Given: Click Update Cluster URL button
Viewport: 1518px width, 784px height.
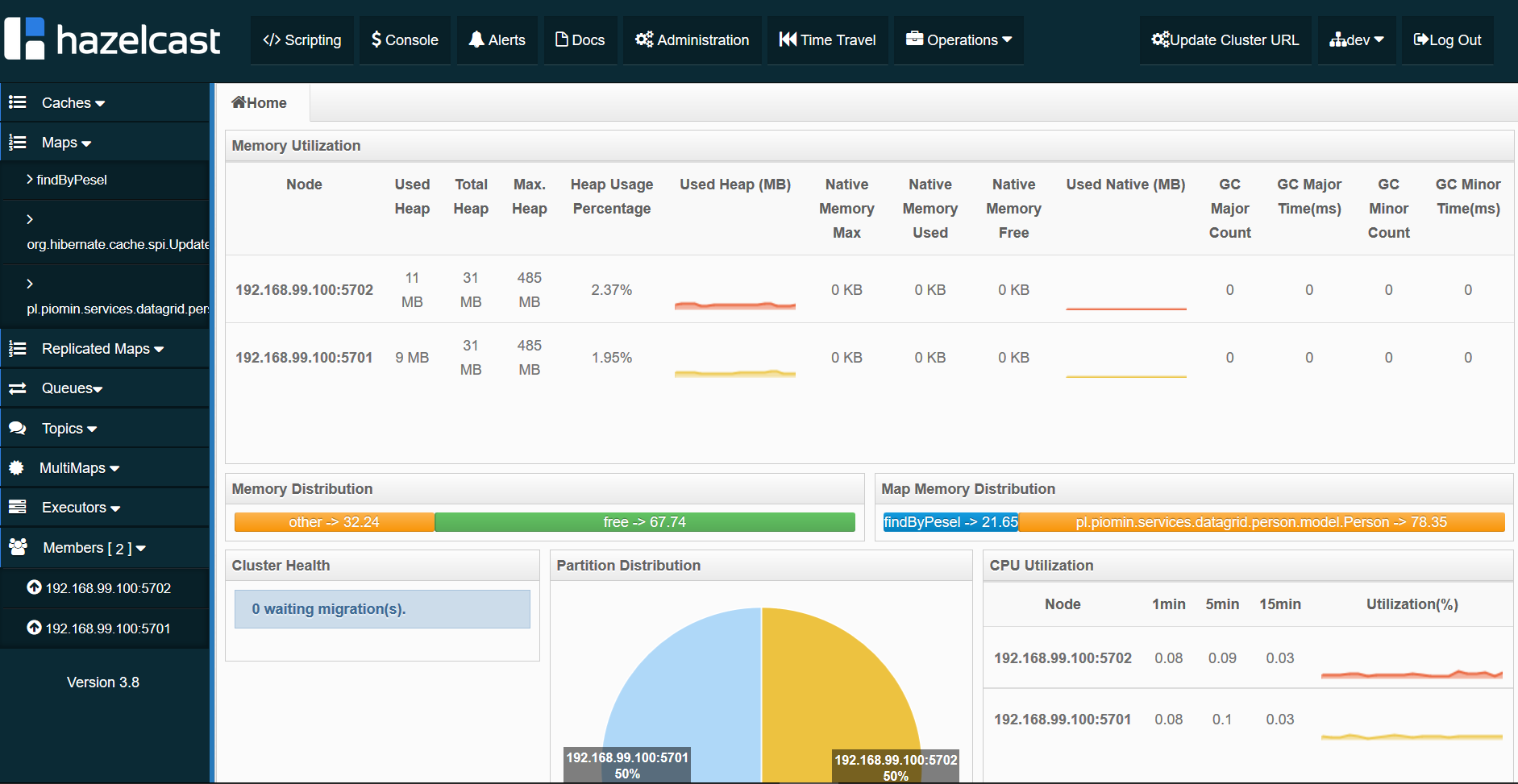Looking at the screenshot, I should pyautogui.click(x=1225, y=40).
